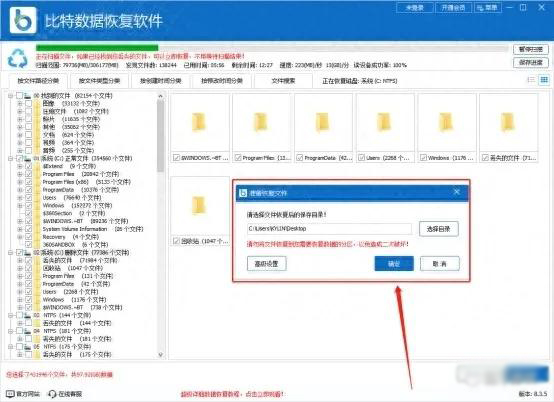Expand the Windows folder tree node
The height and width of the screenshot is (402, 554).
pyautogui.click(x=20, y=206)
